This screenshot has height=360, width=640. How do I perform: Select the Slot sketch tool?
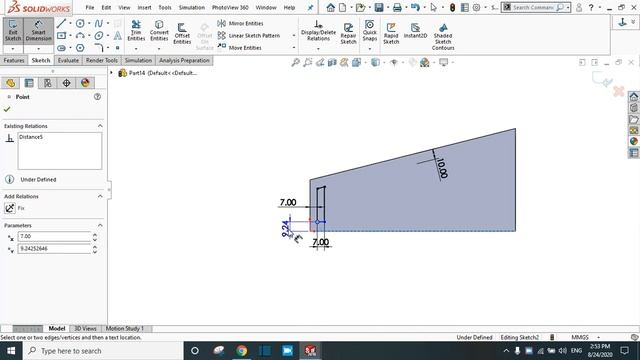point(61,48)
